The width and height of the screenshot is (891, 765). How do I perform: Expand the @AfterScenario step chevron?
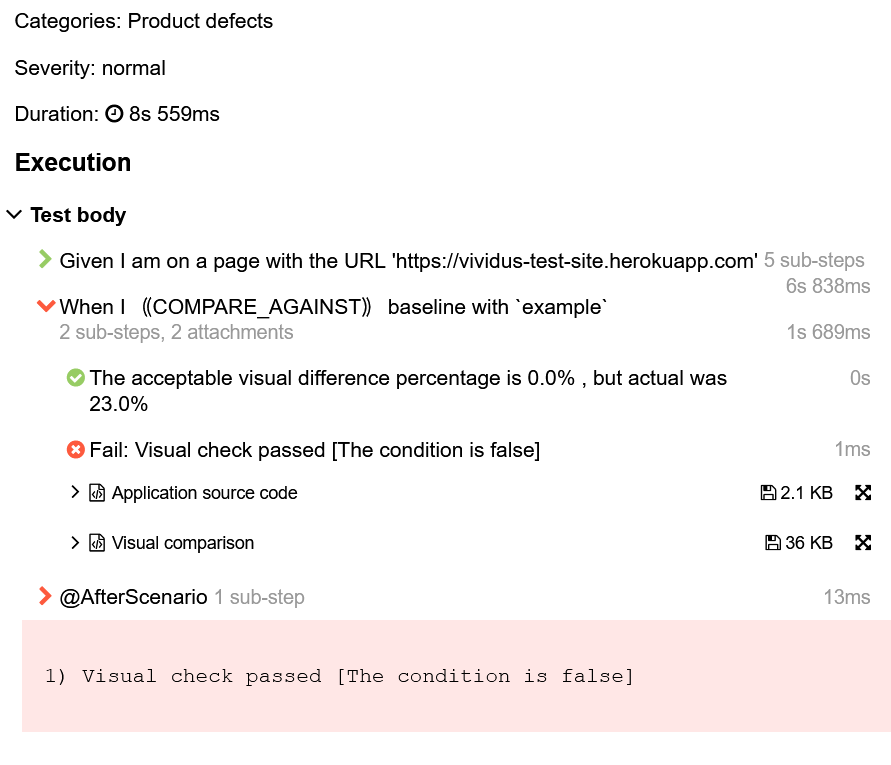pos(44,597)
